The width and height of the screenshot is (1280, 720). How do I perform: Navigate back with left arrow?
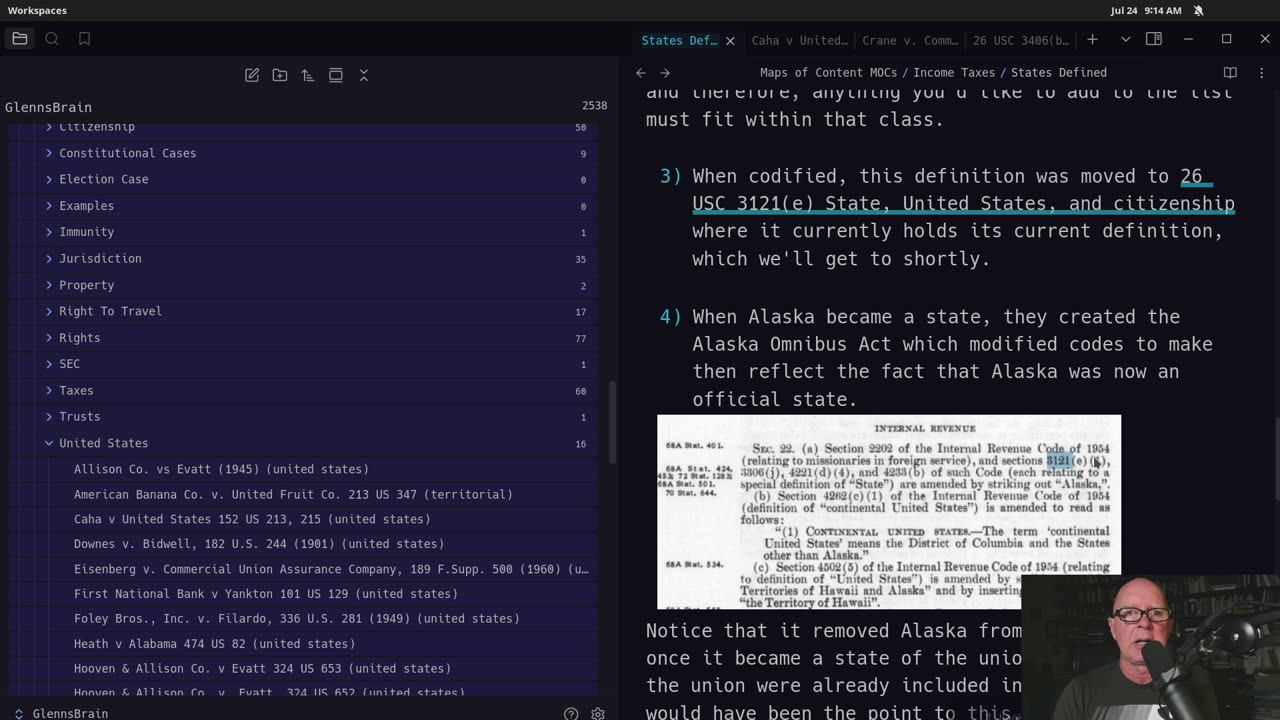641,73
